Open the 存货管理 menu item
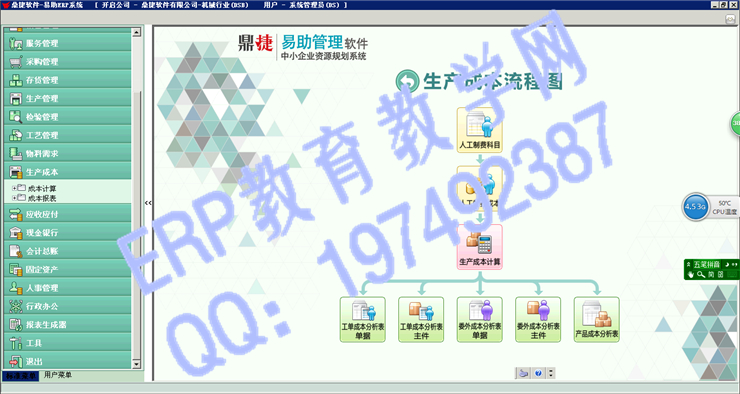 pos(67,80)
